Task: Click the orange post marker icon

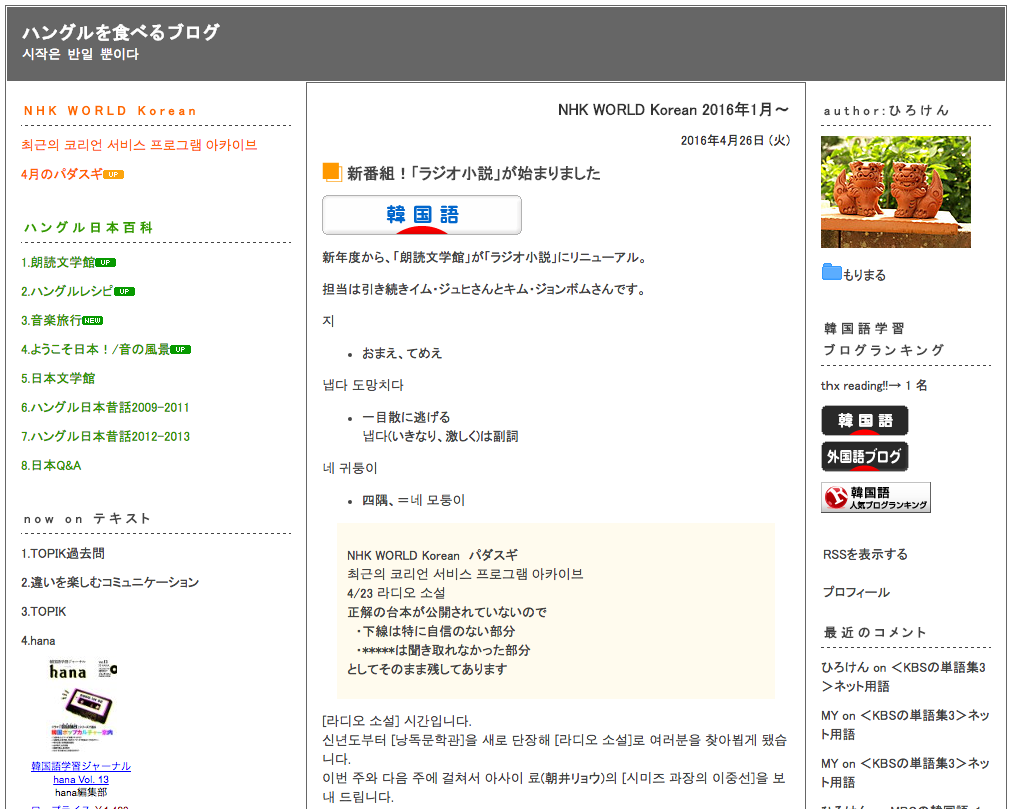Action: (331, 172)
